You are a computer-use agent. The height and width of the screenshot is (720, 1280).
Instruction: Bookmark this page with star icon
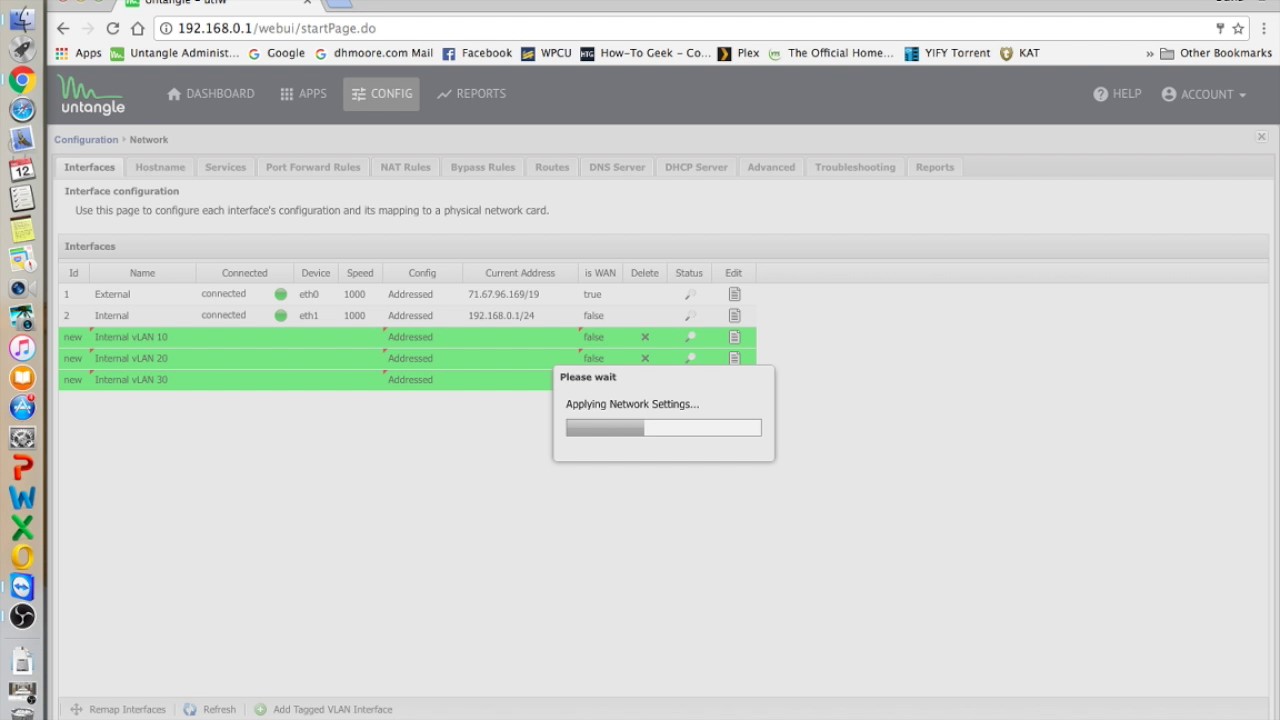click(x=1238, y=28)
